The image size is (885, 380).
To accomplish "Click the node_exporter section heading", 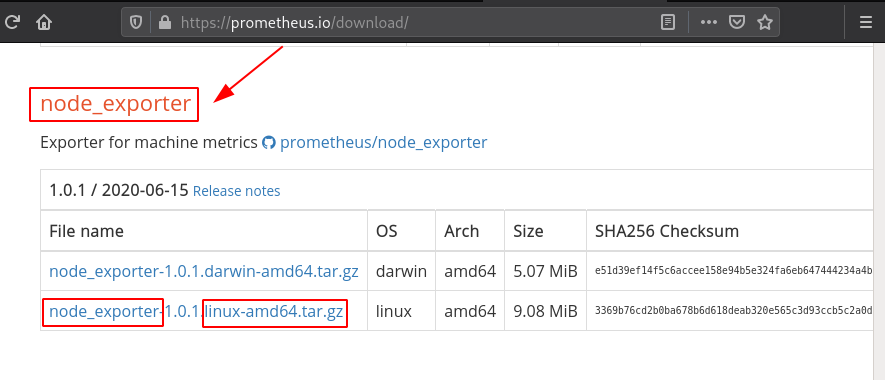I will [116, 104].
